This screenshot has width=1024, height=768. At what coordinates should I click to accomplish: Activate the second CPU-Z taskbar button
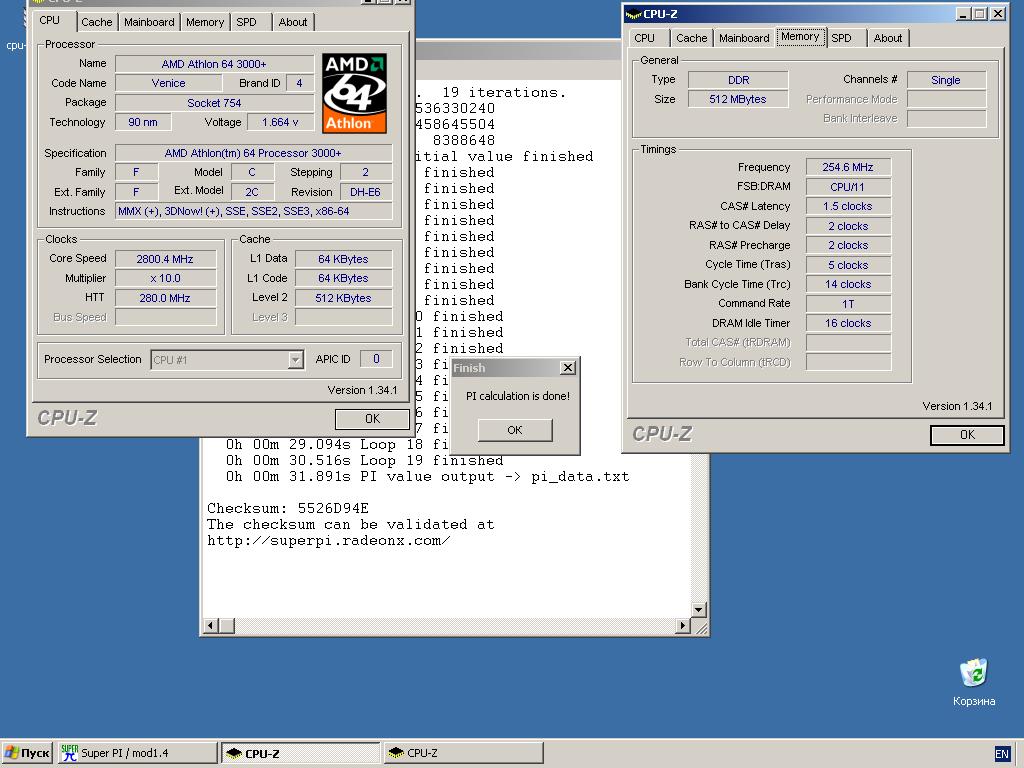click(463, 753)
